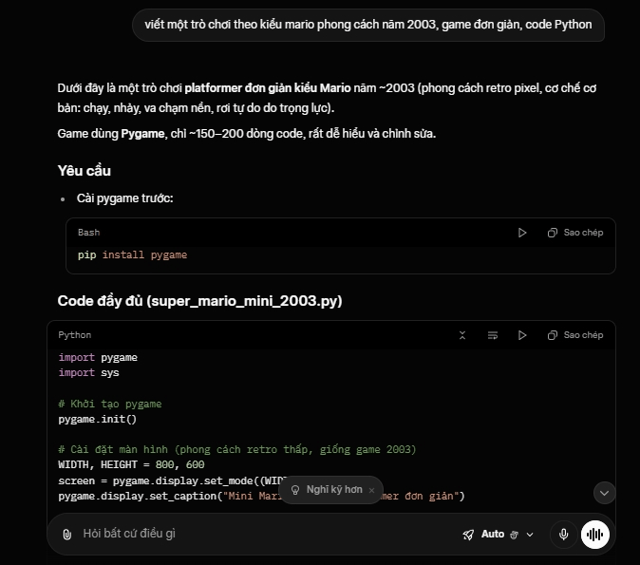The height and width of the screenshot is (565, 640).
Task: Click the attach file paperclip icon
Action: coord(66,534)
